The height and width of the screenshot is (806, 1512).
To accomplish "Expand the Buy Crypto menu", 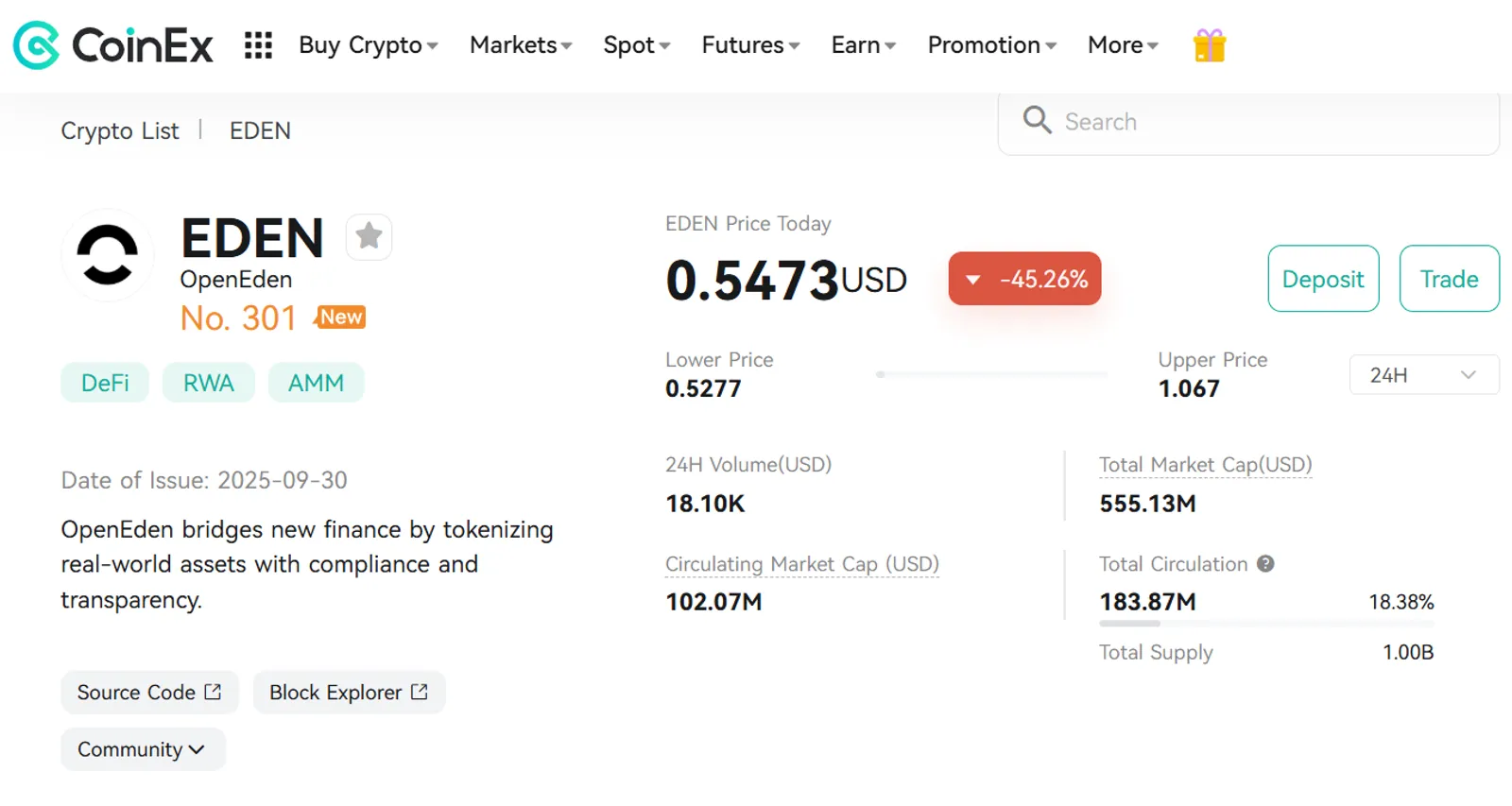I will pyautogui.click(x=369, y=44).
